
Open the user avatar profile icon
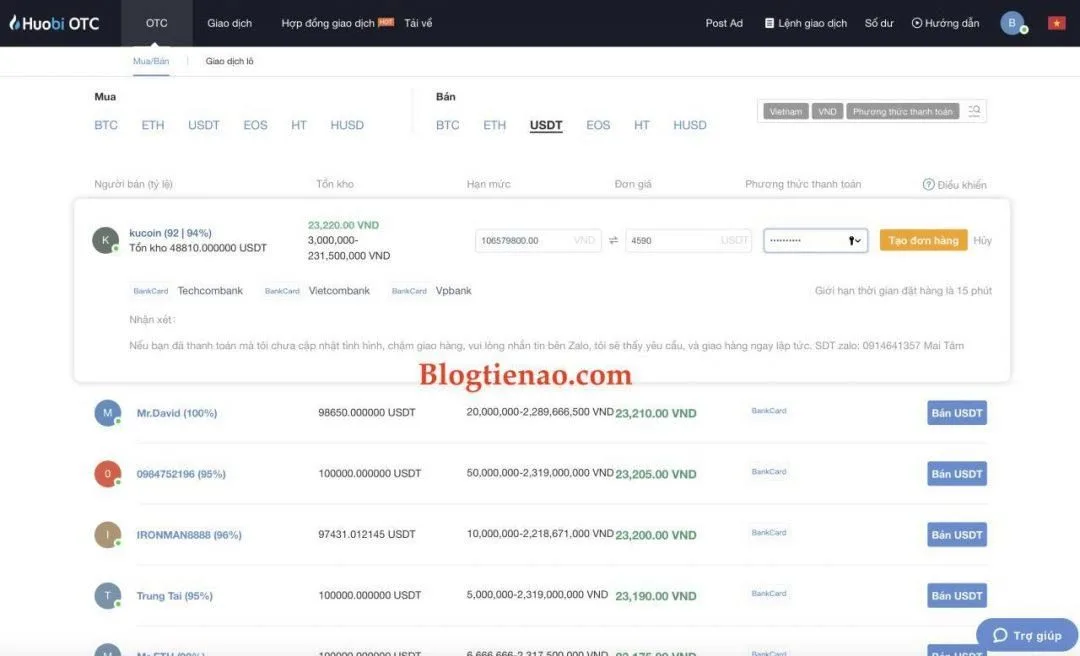click(1013, 21)
